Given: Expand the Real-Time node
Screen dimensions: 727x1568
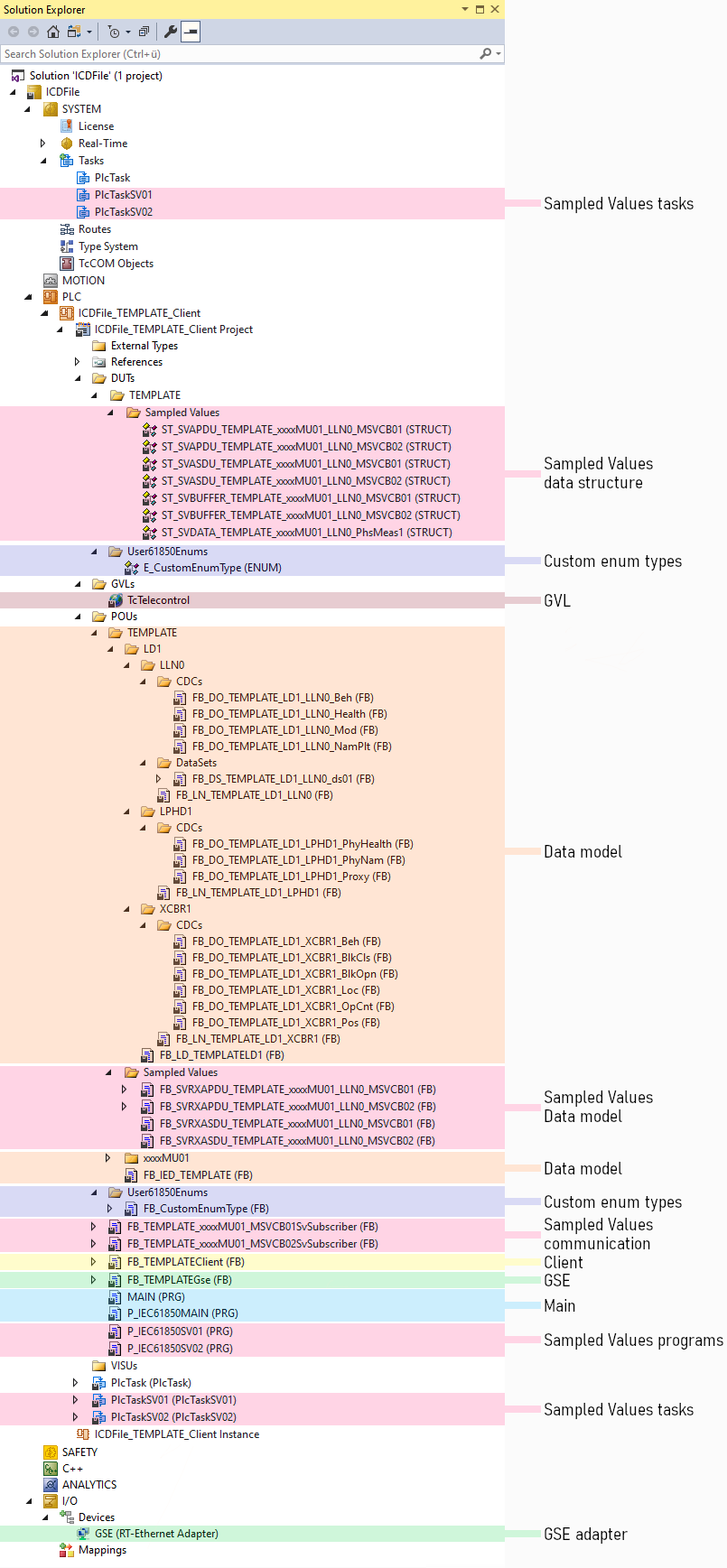Looking at the screenshot, I should pyautogui.click(x=43, y=144).
